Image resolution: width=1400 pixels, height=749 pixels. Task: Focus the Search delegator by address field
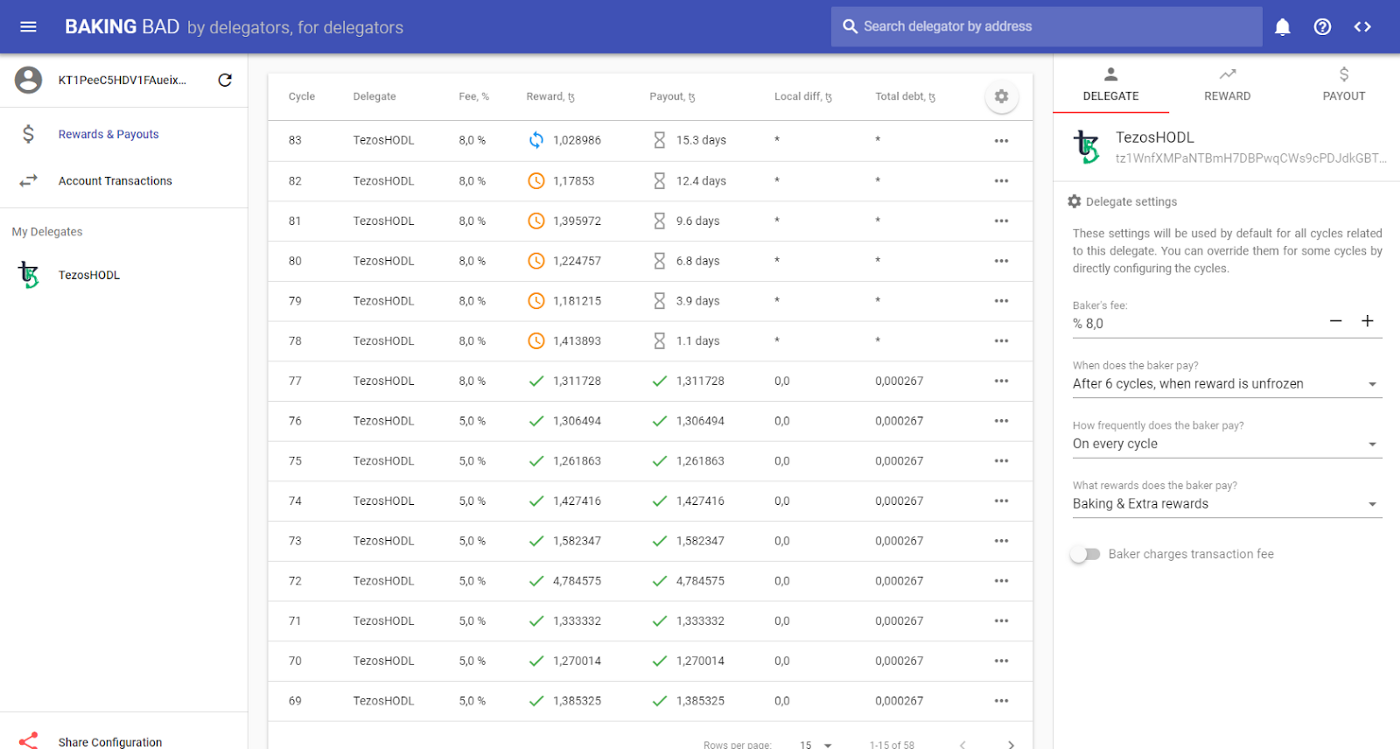click(1046, 27)
